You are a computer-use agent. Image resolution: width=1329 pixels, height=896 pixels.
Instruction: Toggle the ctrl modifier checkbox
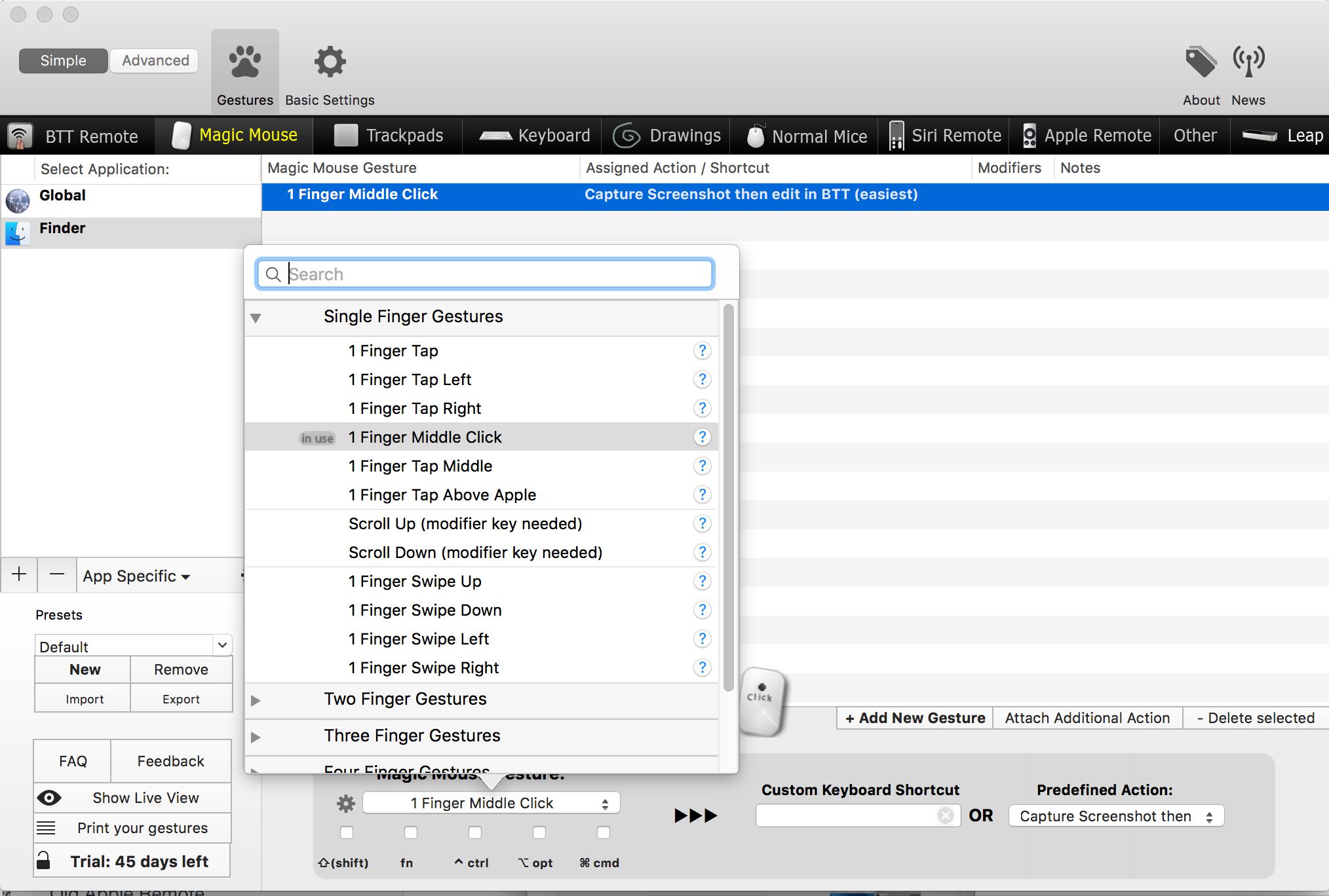475,832
